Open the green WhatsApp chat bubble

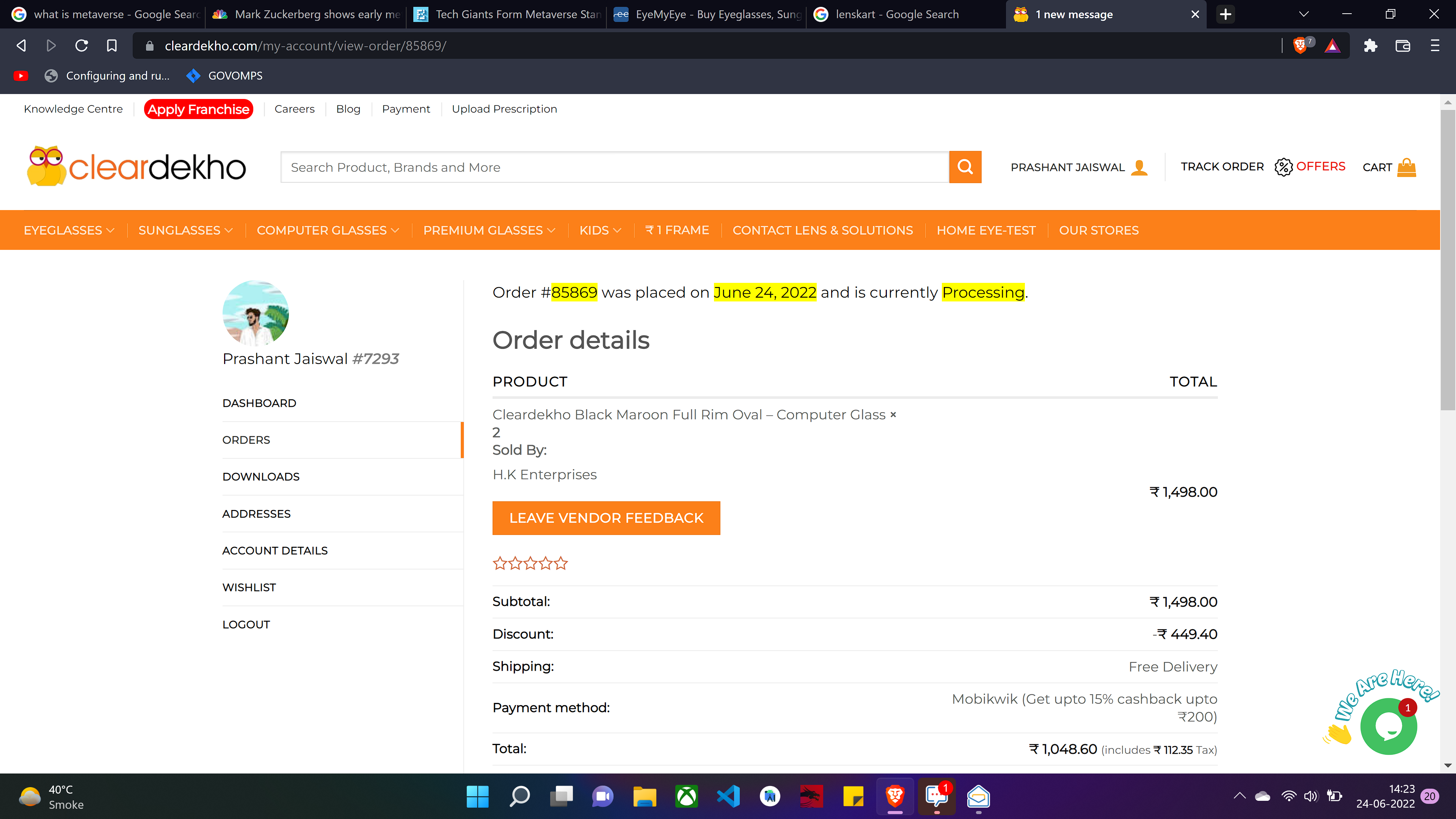1388,726
